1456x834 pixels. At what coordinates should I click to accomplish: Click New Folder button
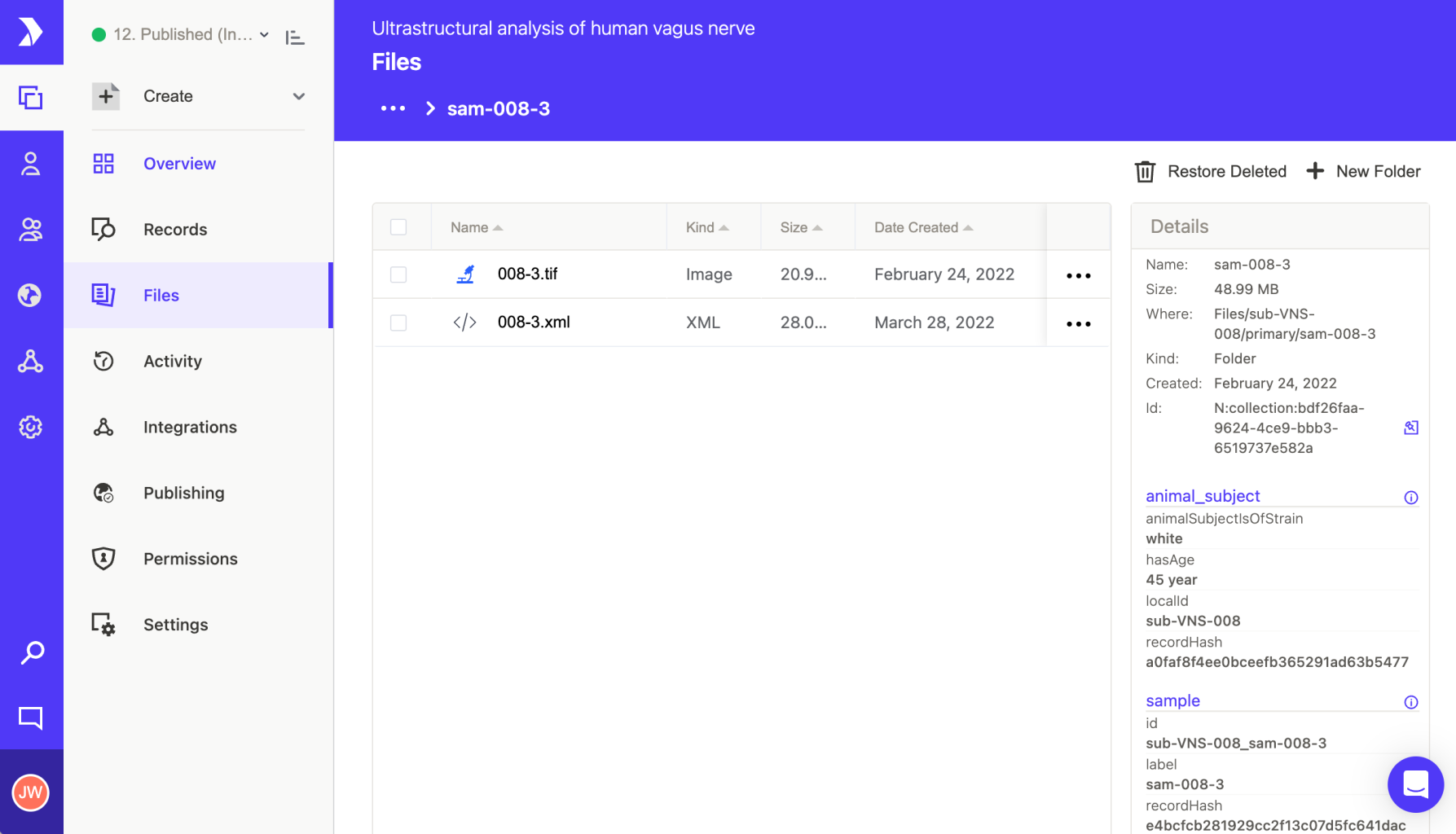coord(1363,172)
